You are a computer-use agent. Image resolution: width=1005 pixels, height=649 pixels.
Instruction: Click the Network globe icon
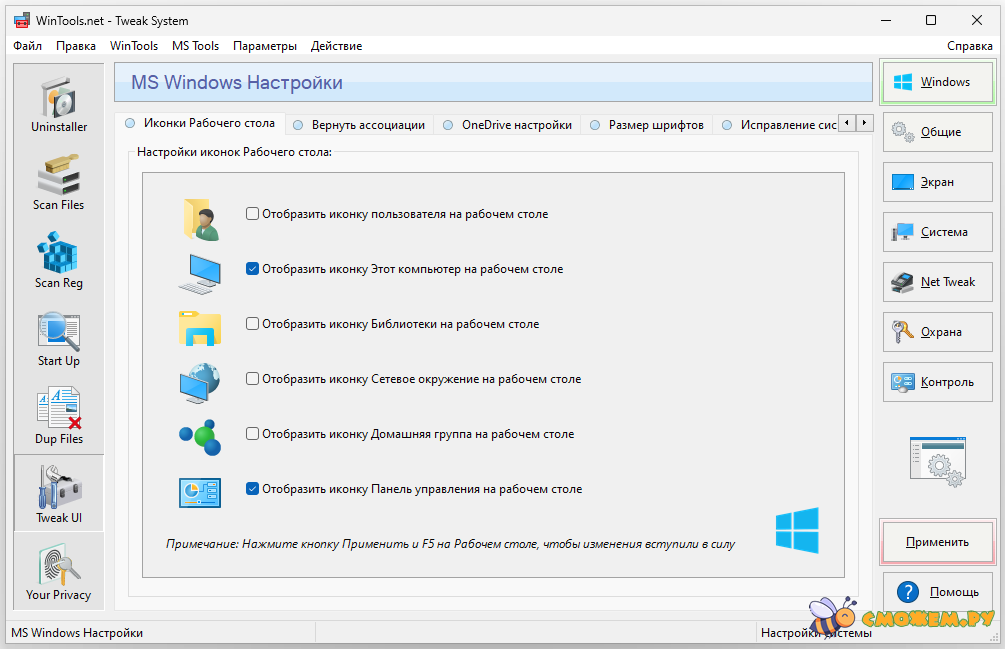point(200,383)
